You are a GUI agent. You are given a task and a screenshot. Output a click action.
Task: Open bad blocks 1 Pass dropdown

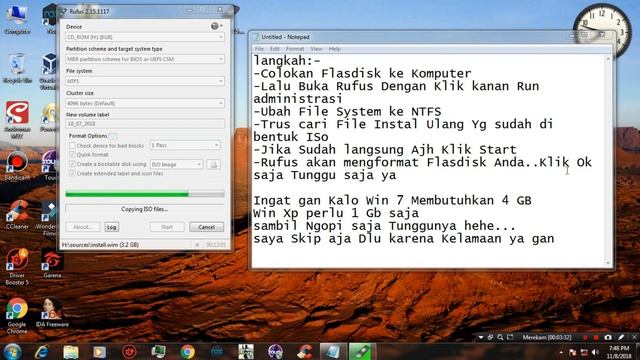(185, 145)
